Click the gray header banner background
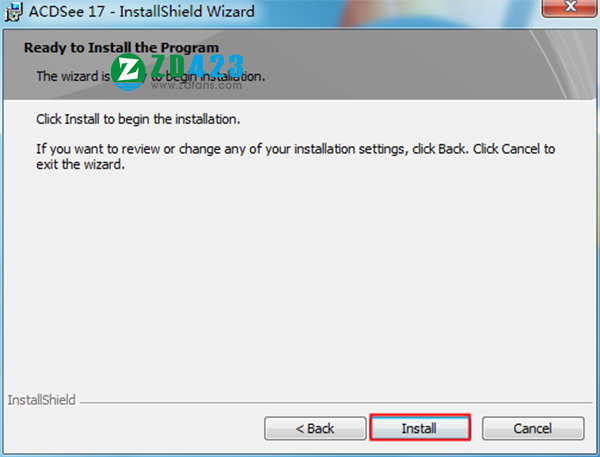Screen dimensions: 600x457 click(x=383, y=65)
